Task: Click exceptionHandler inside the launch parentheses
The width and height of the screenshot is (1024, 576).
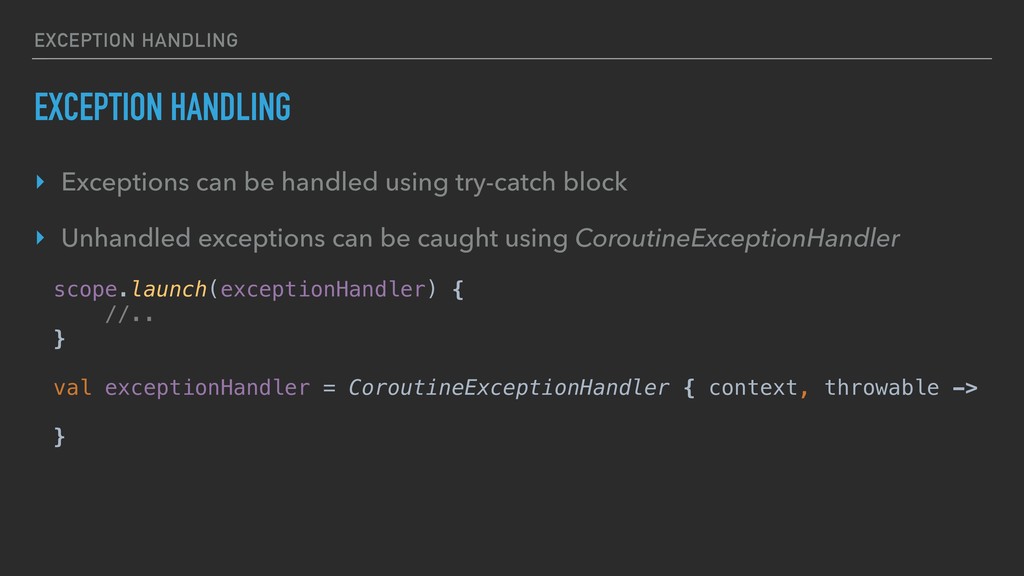Action: point(323,289)
